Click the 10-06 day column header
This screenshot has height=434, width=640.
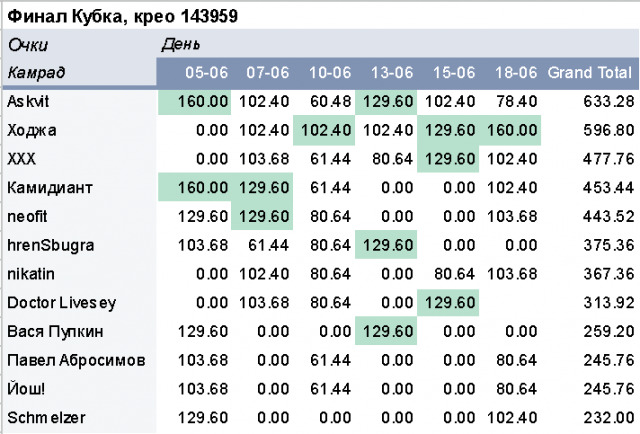pos(329,73)
